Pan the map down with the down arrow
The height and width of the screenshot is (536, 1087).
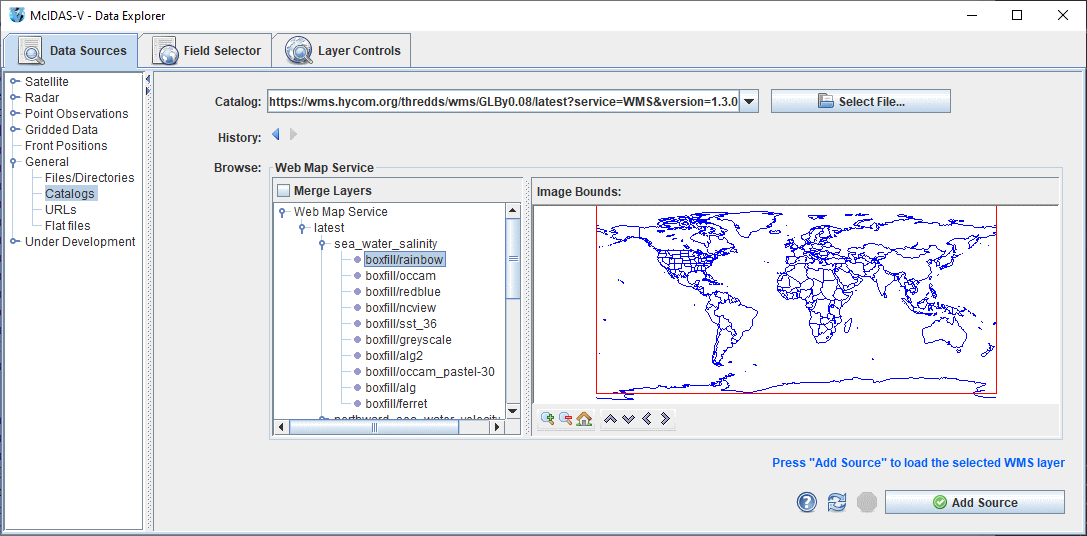[629, 419]
